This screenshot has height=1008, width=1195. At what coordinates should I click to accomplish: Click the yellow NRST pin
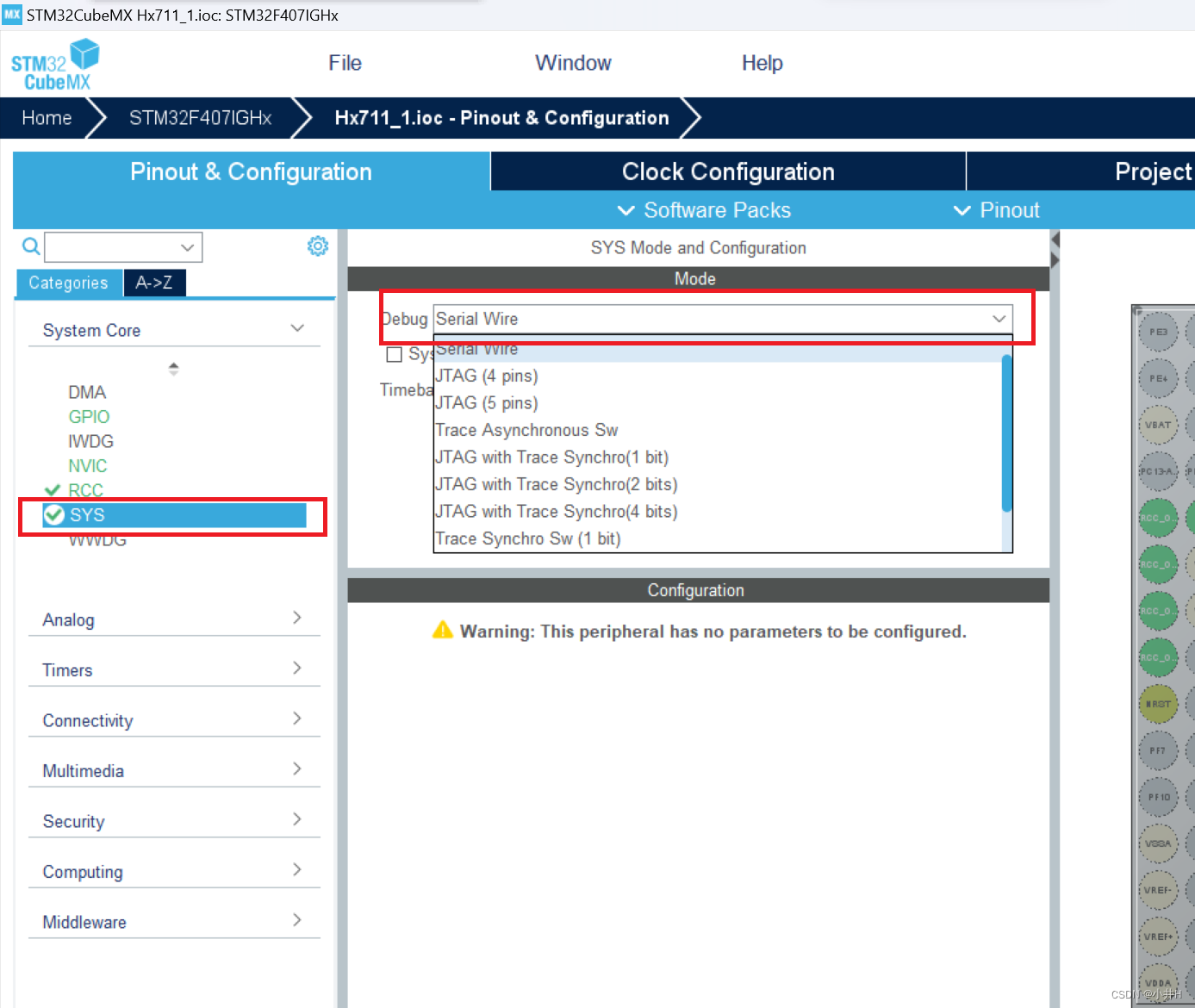click(1158, 704)
